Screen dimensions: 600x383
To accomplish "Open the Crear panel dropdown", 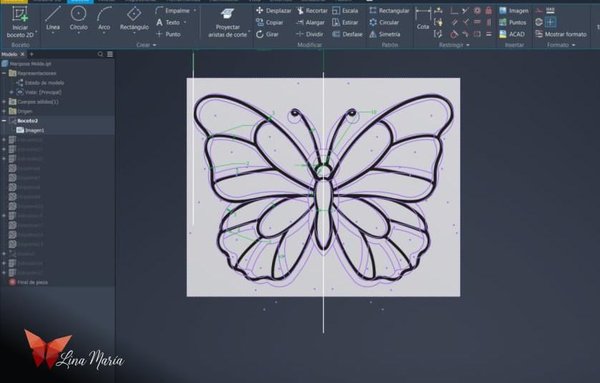I will pos(146,45).
